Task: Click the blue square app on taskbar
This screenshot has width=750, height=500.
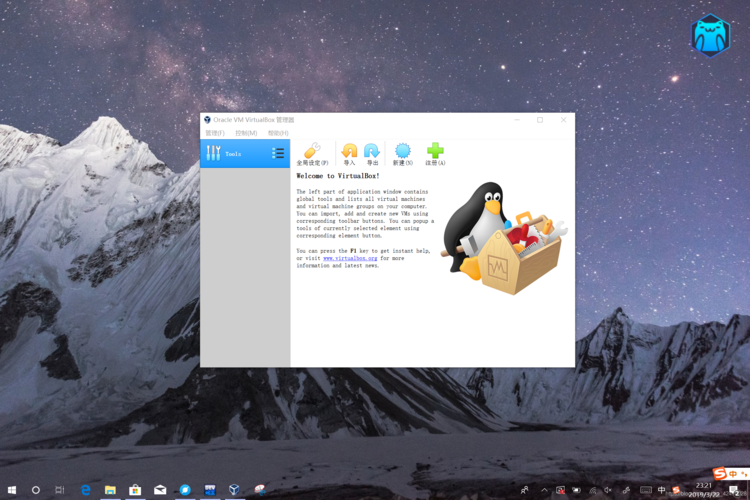Action: (210, 490)
